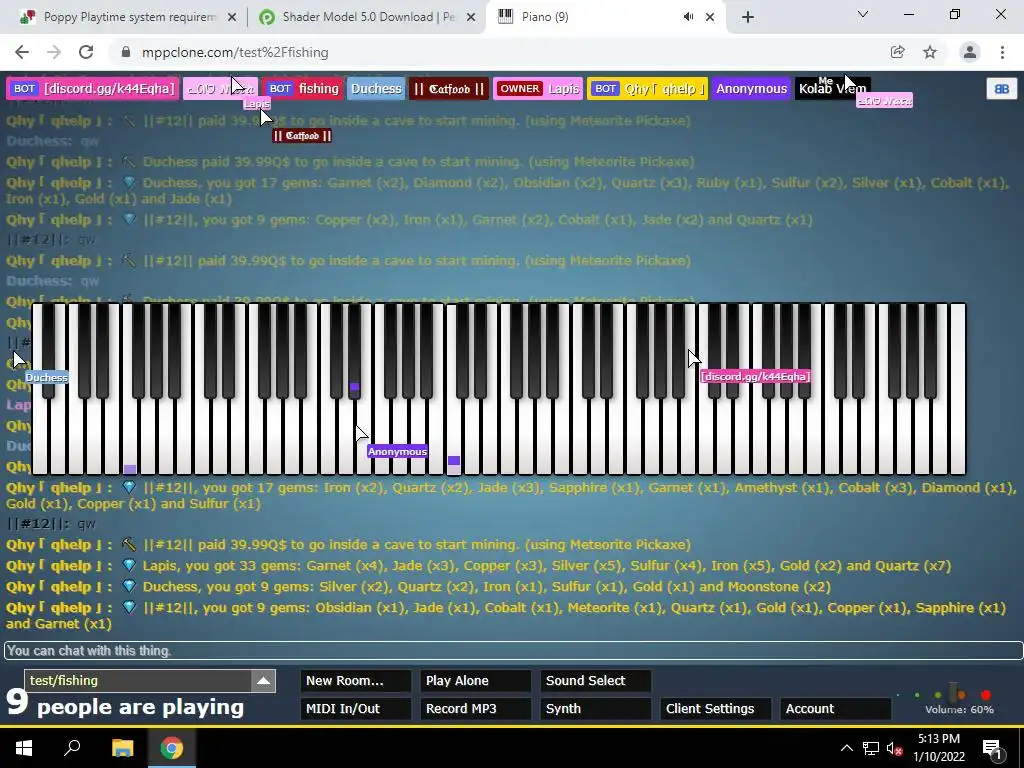The height and width of the screenshot is (768, 1024).
Task: Go back using the browser back arrow
Action: (x=22, y=52)
